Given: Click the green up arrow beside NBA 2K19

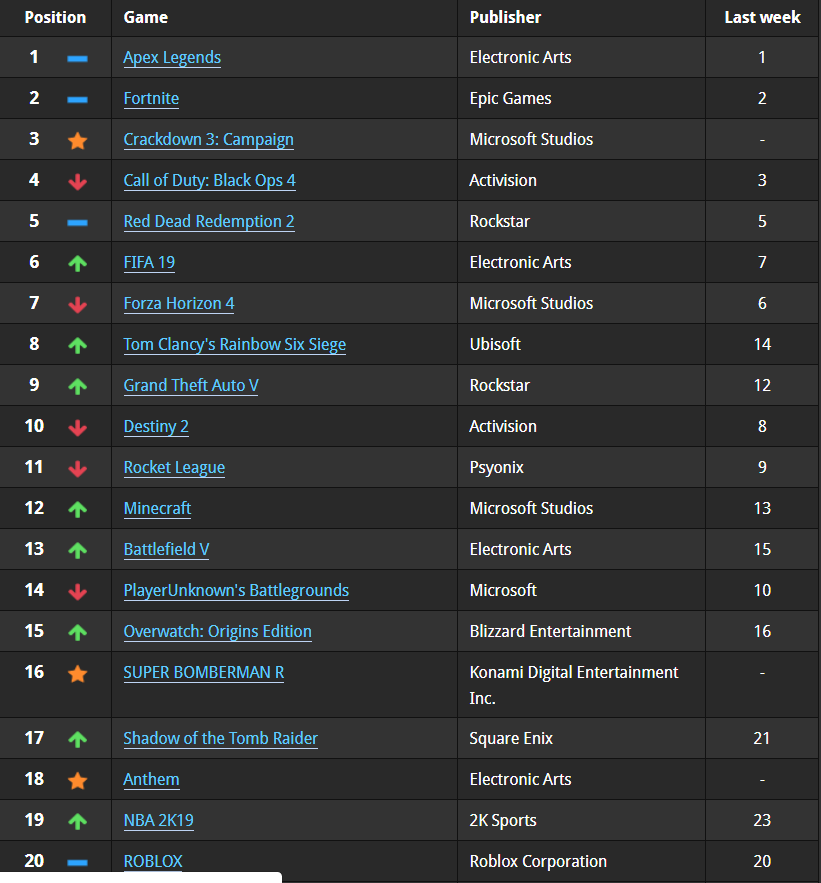Looking at the screenshot, I should pyautogui.click(x=77, y=821).
